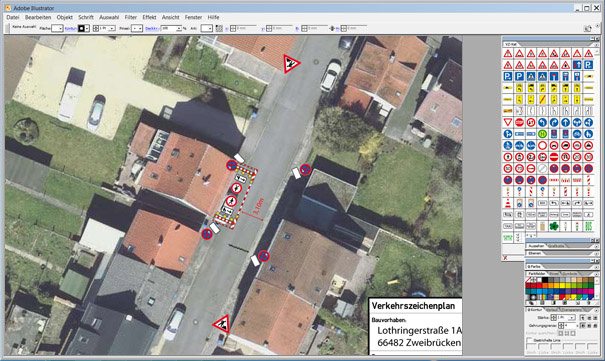Select the round join option
Image resolution: width=605 pixels, height=361 pixels.
589,326
